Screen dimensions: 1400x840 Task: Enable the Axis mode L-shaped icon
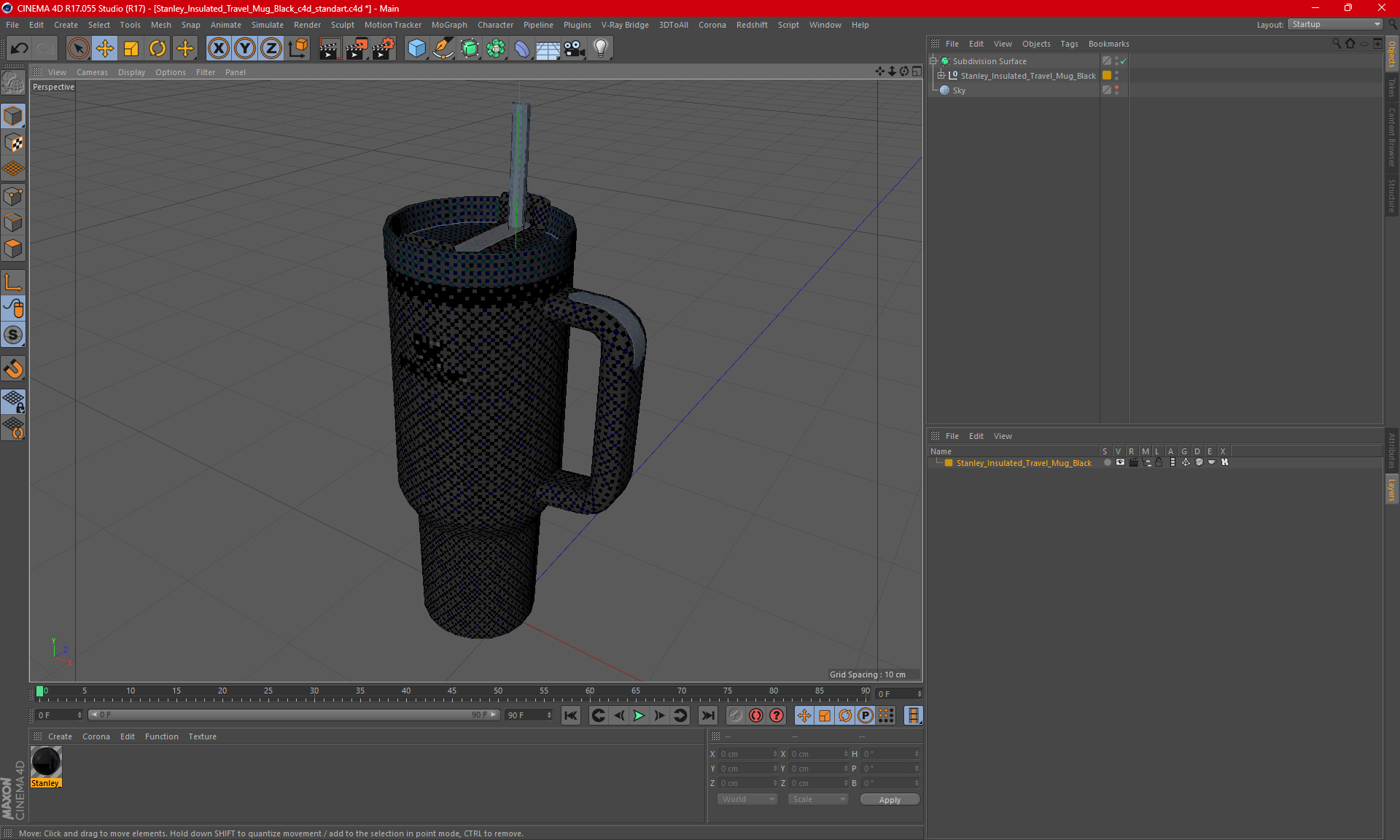(x=13, y=282)
